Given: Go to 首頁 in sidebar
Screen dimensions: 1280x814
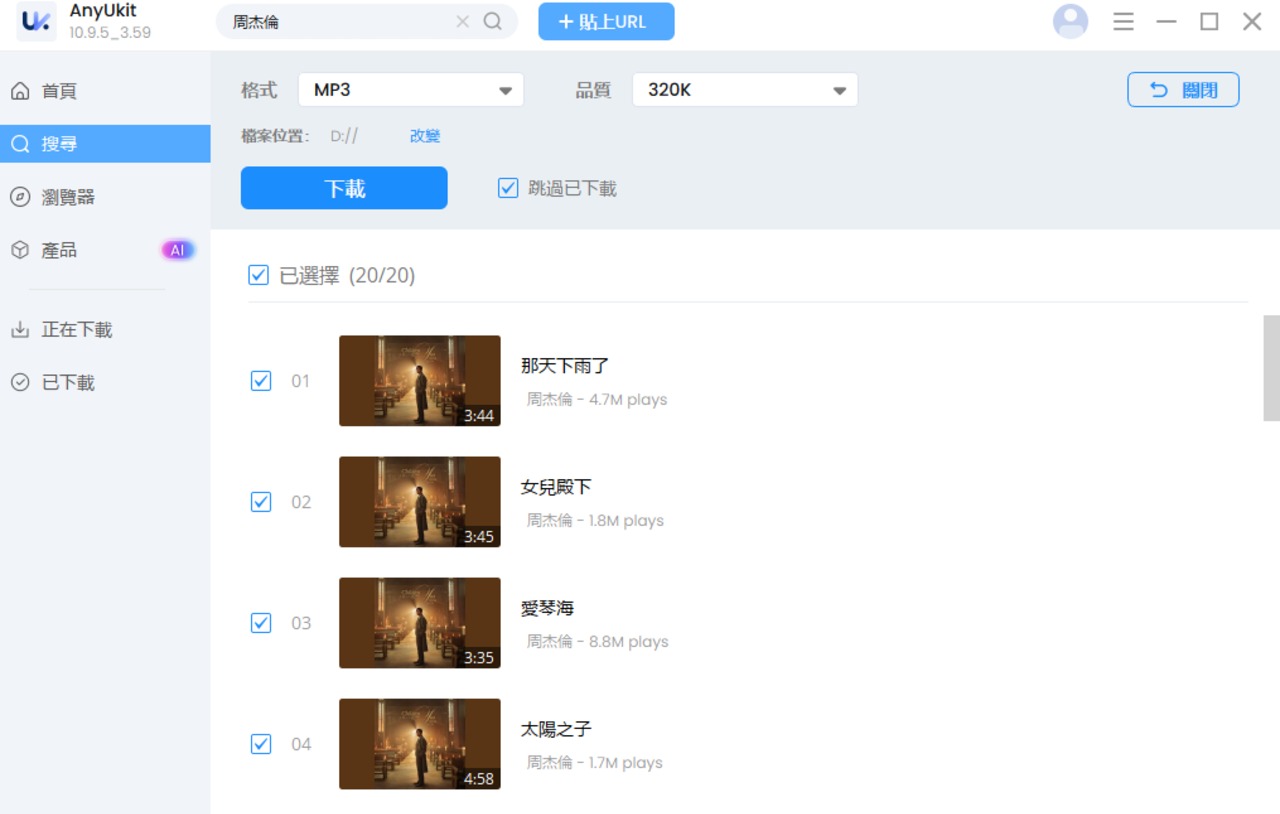Looking at the screenshot, I should (x=59, y=92).
